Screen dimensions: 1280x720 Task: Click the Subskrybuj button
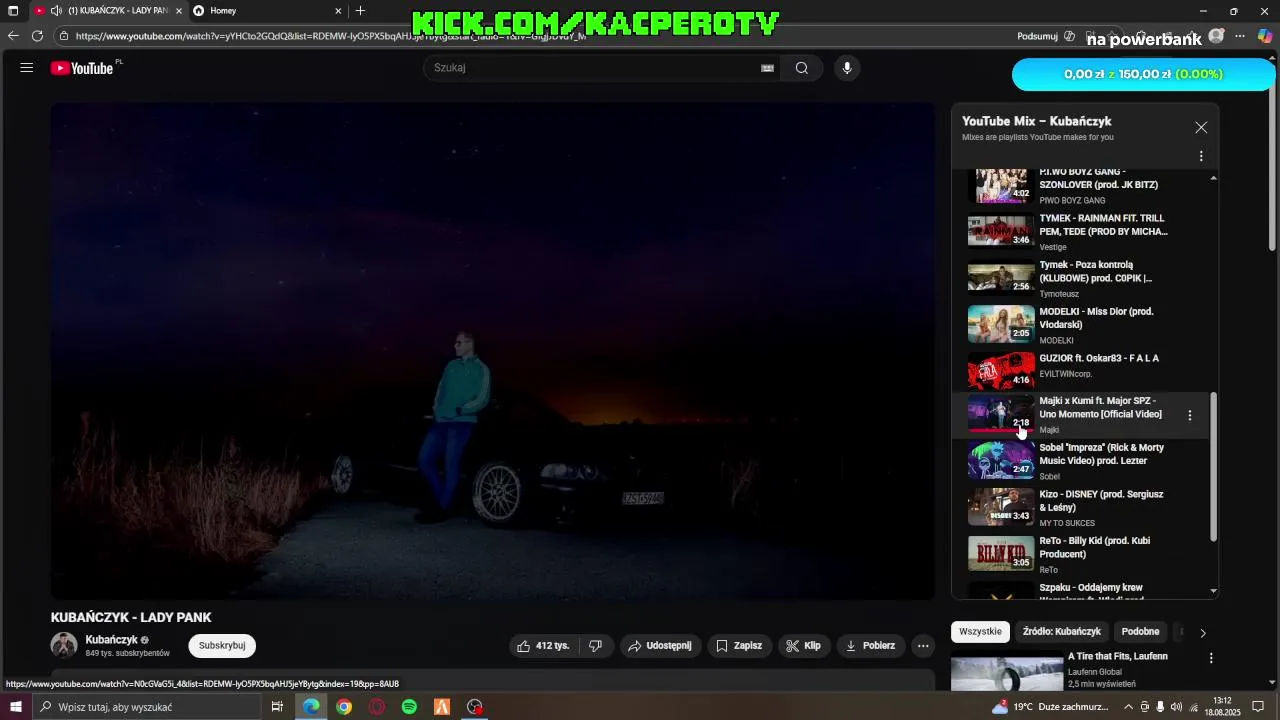[222, 646]
